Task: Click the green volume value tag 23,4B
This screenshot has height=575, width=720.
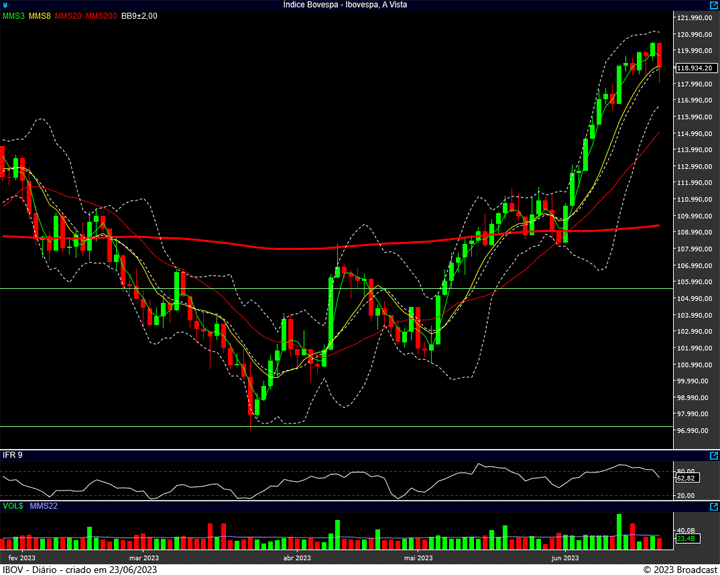Action: point(685,539)
